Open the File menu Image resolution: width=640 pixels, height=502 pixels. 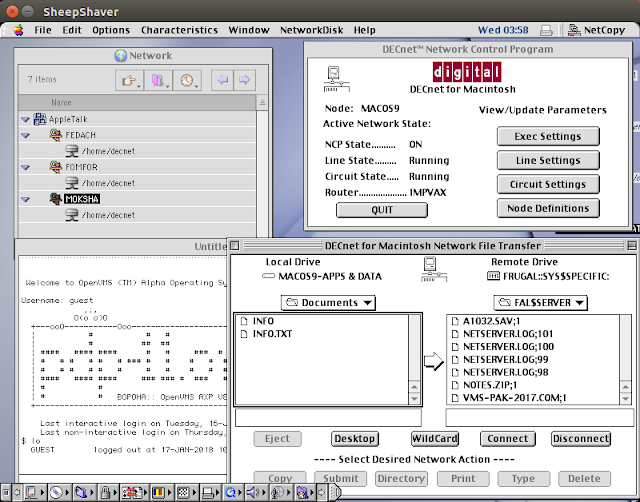[x=43, y=30]
